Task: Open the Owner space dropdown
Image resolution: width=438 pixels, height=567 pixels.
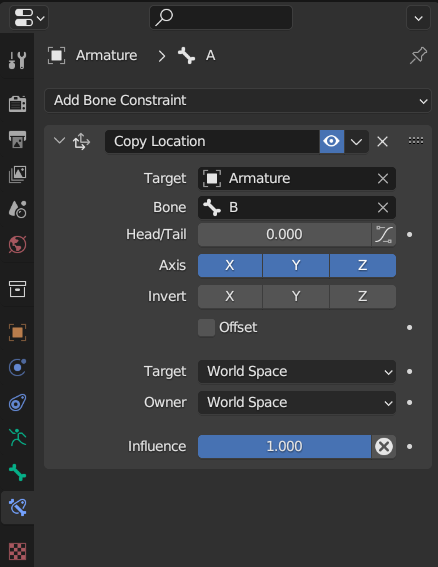Action: [297, 402]
